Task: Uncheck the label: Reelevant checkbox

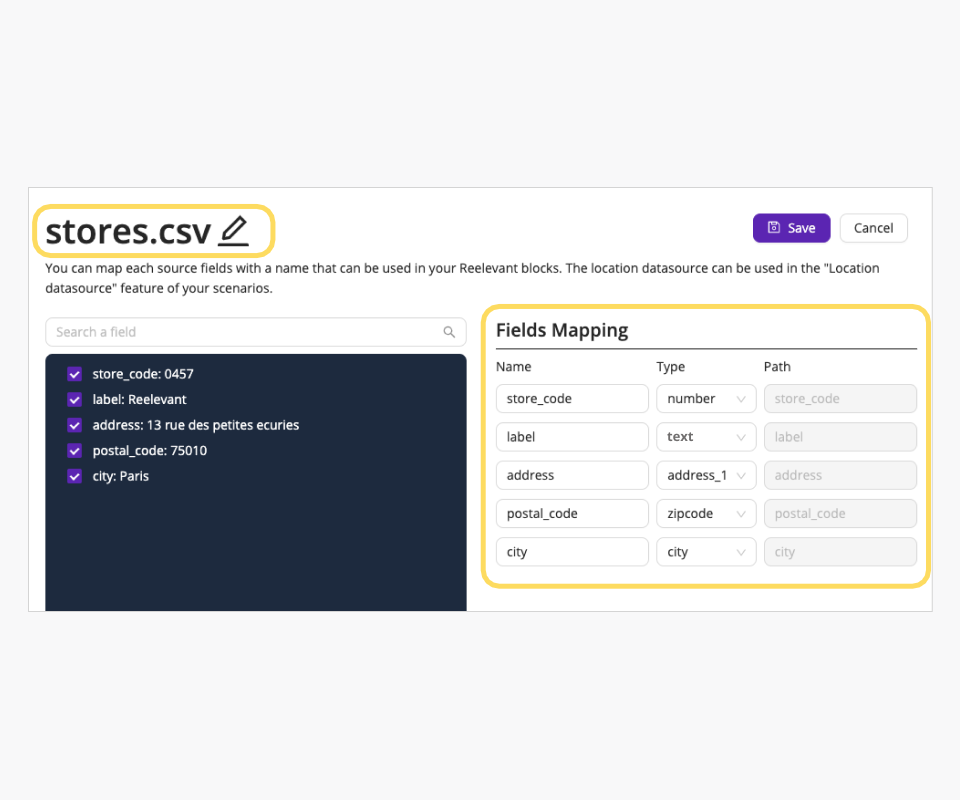Action: (x=75, y=400)
